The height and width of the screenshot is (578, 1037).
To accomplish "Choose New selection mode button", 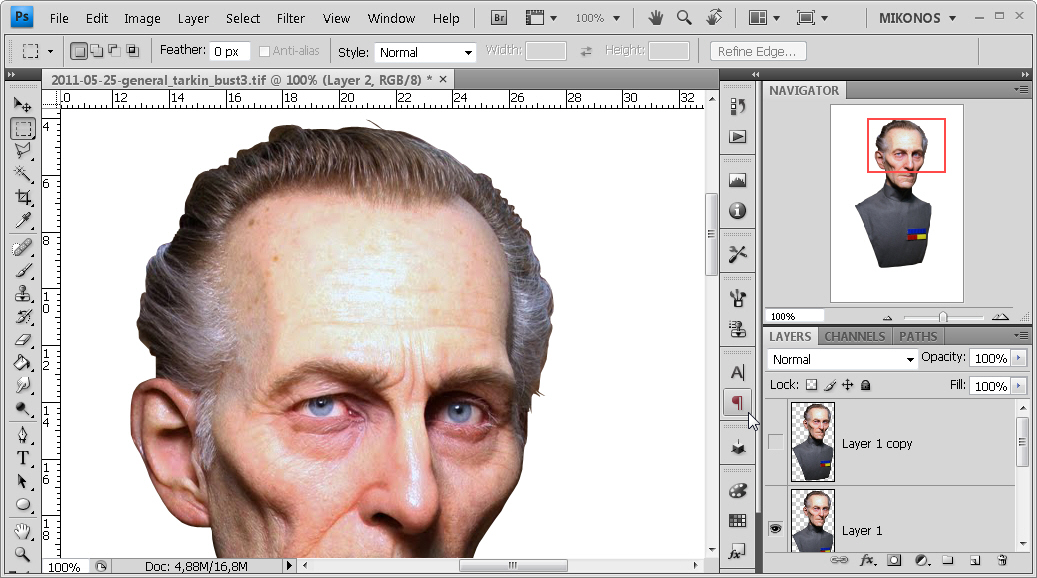I will (79, 51).
